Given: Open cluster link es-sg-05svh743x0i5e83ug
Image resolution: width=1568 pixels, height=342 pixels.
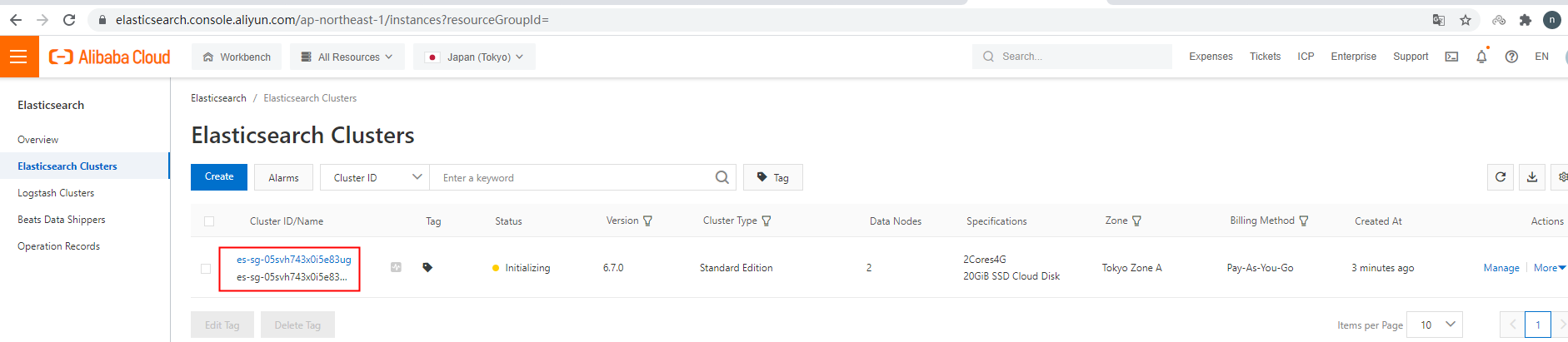Looking at the screenshot, I should 293,260.
